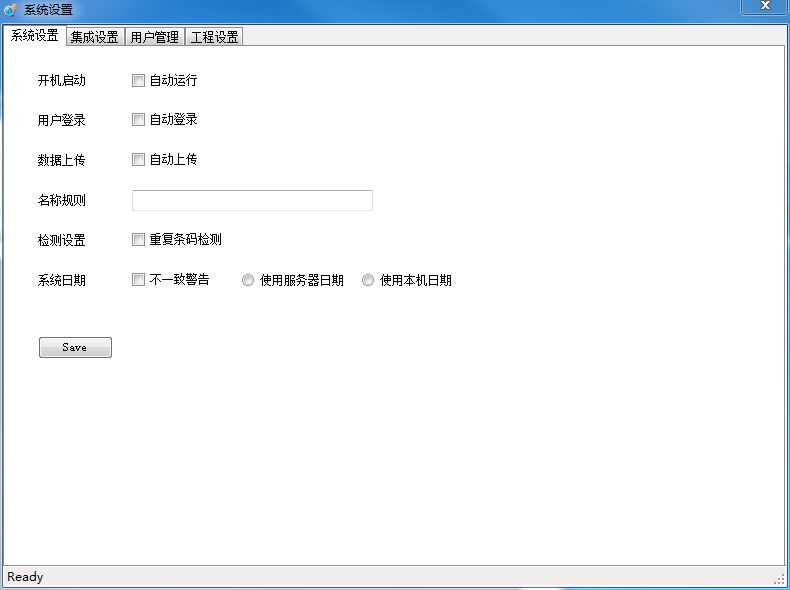This screenshot has height=590, width=790.
Task: Select the 使用服务器日期 radio button
Action: click(x=248, y=281)
